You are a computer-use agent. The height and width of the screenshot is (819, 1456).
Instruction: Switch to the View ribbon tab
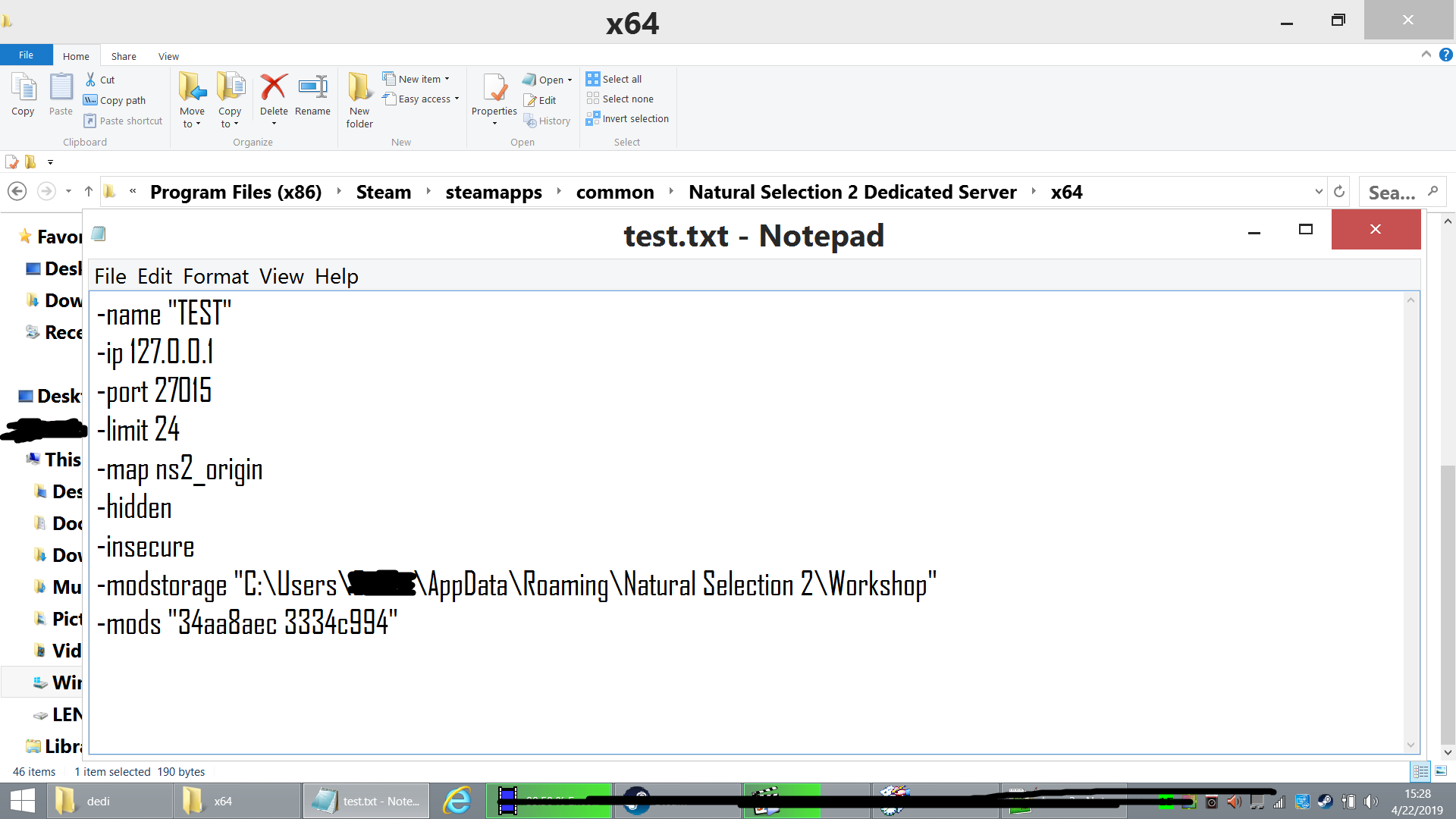pos(168,56)
